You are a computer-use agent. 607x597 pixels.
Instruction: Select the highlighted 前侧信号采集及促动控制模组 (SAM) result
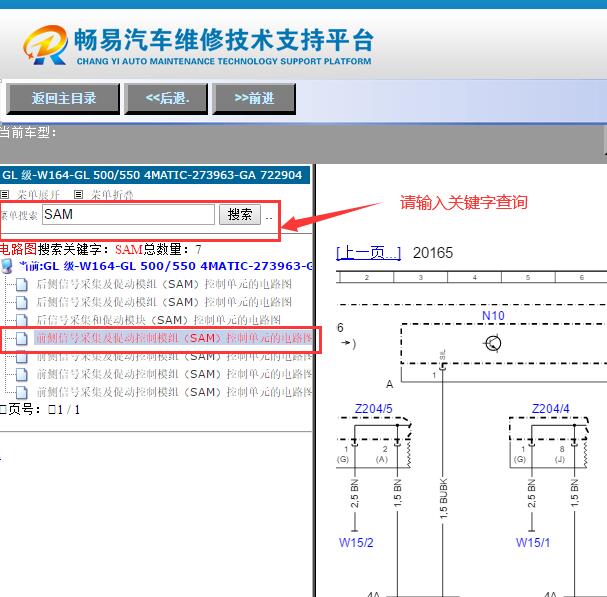coord(173,338)
